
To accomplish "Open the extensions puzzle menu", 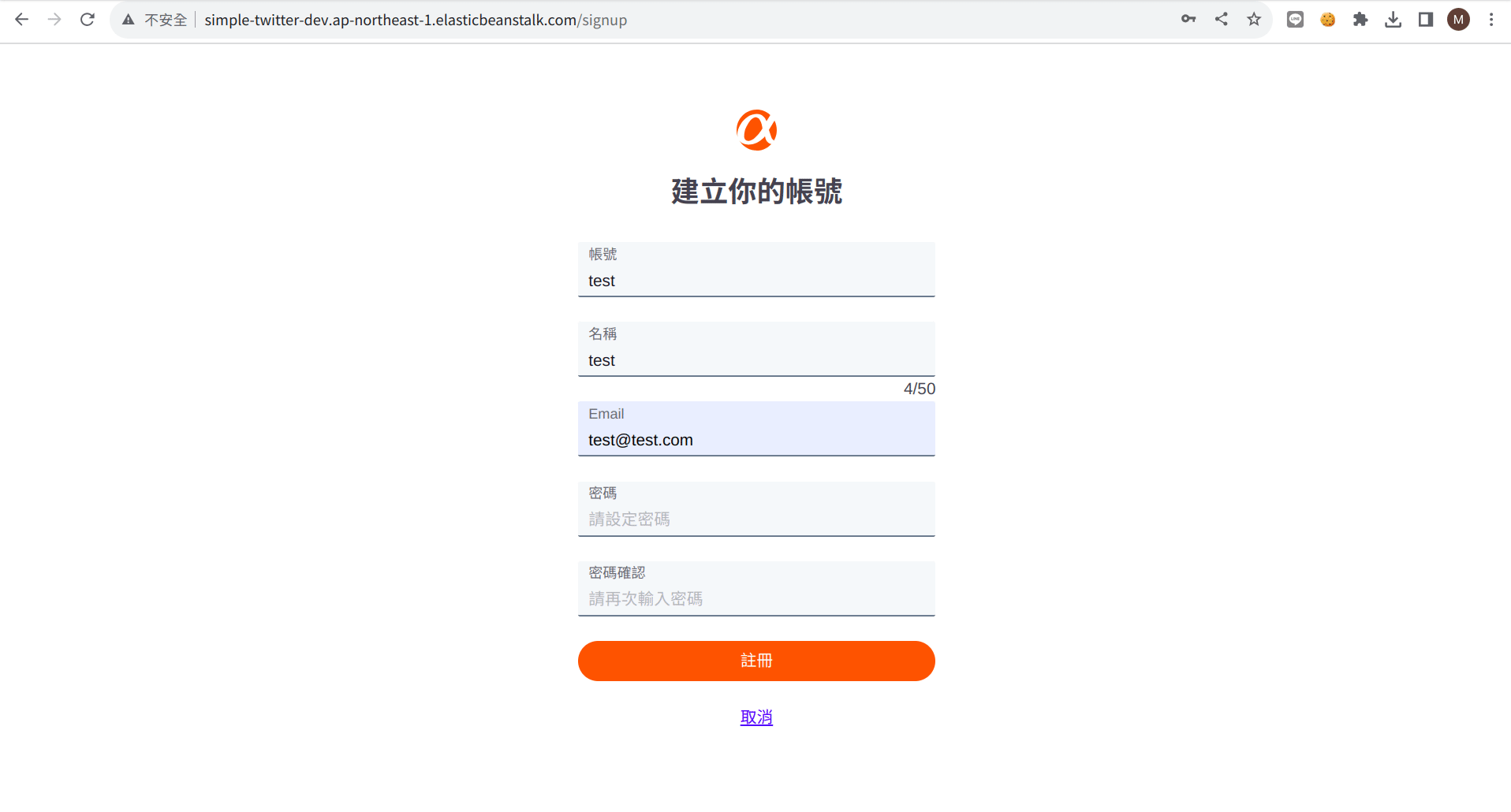I will (x=1360, y=20).
